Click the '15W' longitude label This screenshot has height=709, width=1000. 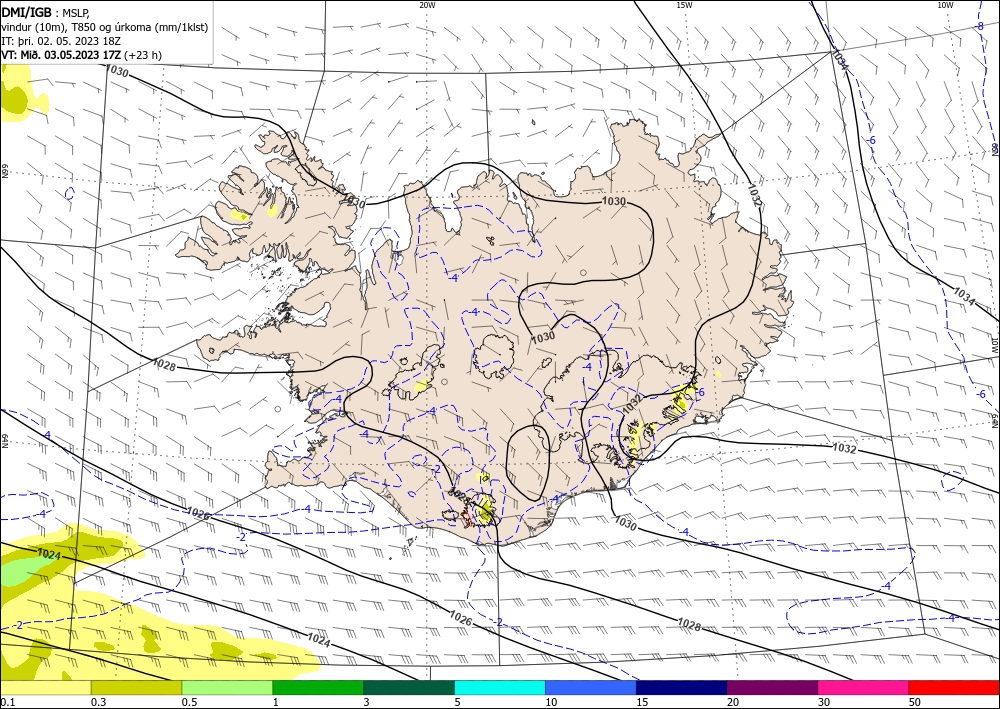coord(684,5)
